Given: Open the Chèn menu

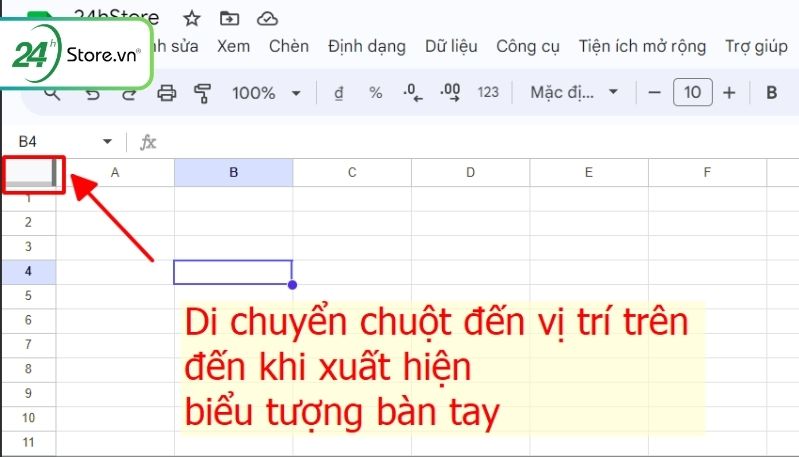Looking at the screenshot, I should (x=289, y=46).
